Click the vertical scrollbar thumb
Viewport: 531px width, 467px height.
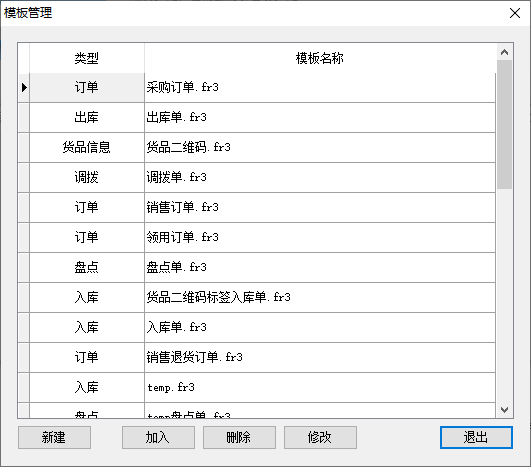click(504, 125)
